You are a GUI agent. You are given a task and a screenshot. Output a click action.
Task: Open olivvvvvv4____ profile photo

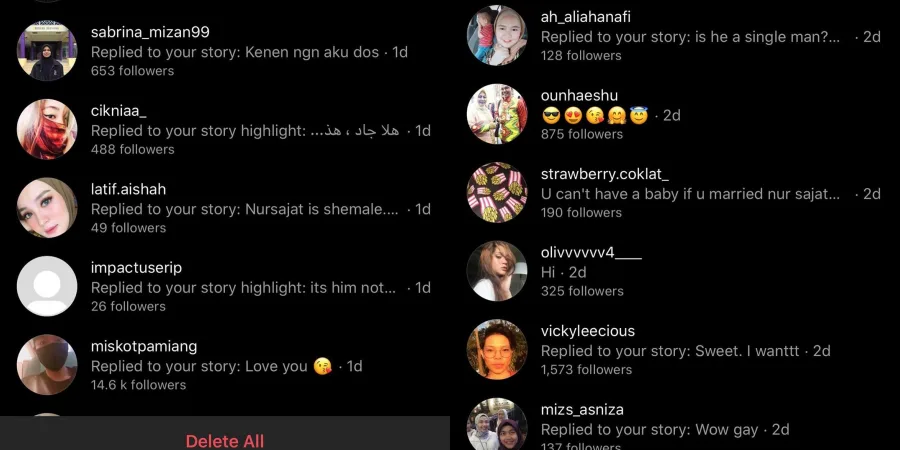click(x=496, y=271)
